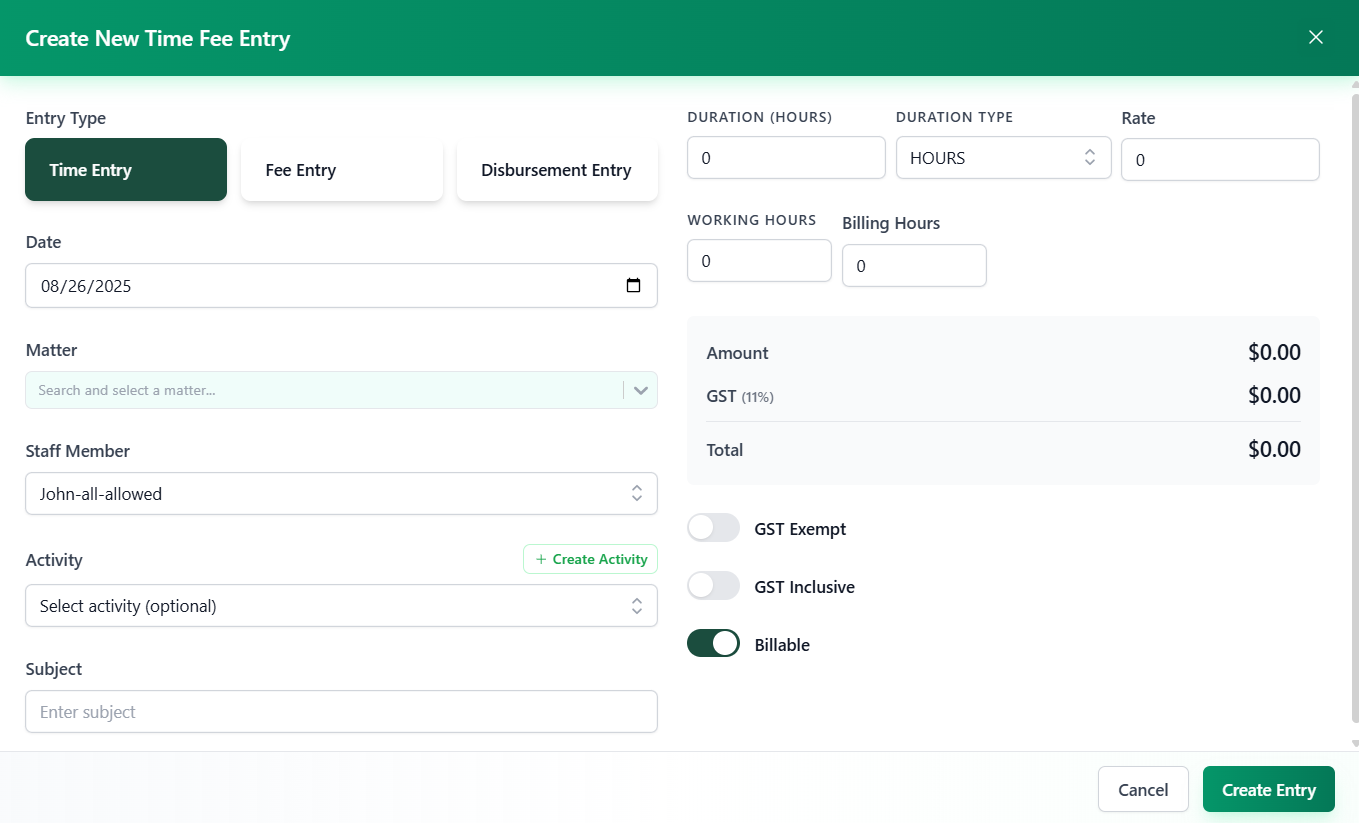Open the Select activity dropdown
The height and width of the screenshot is (823, 1359).
click(x=341, y=606)
